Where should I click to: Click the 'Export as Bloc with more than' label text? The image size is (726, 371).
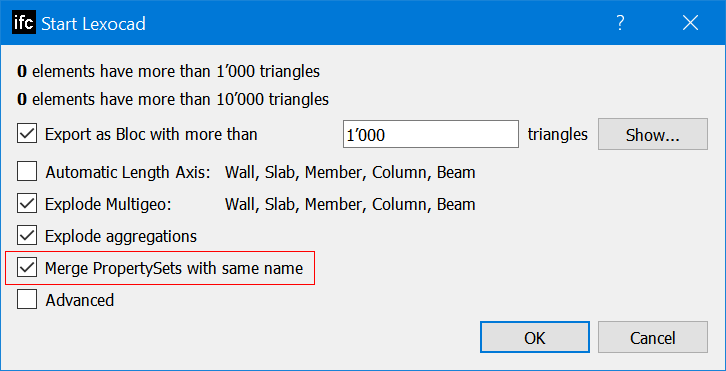tap(151, 135)
